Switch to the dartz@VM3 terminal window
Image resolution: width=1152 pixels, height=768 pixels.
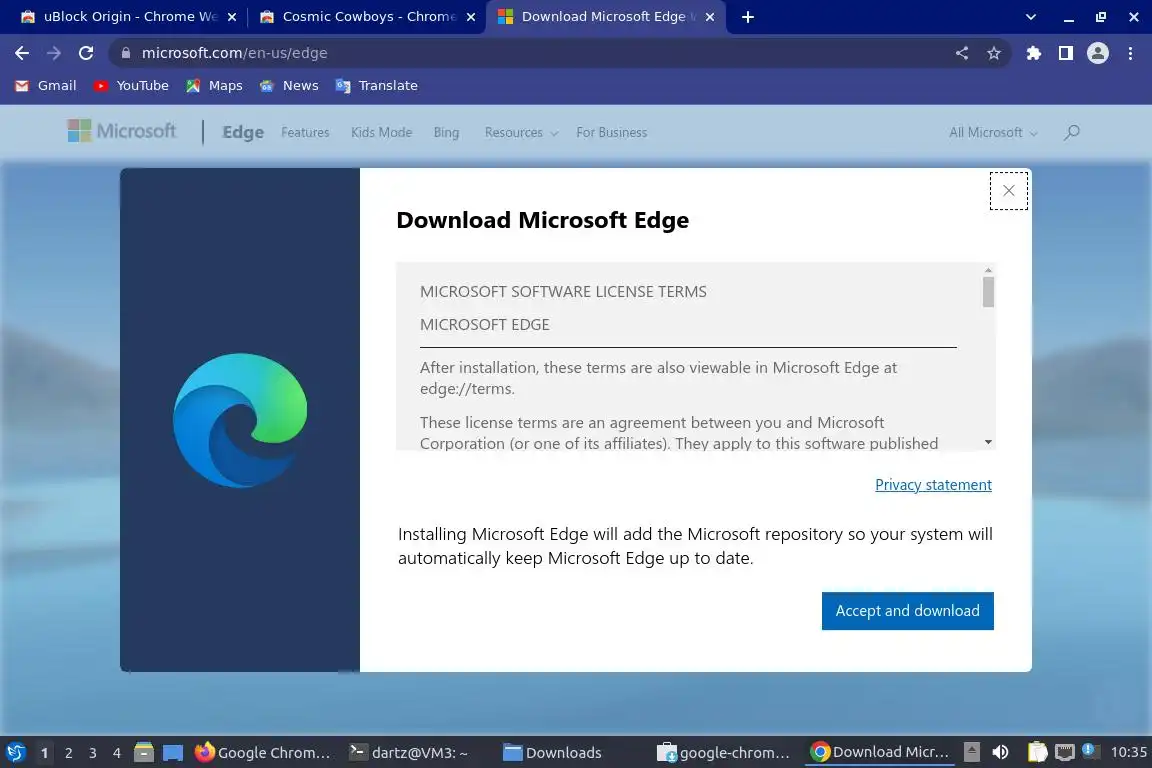(408, 753)
